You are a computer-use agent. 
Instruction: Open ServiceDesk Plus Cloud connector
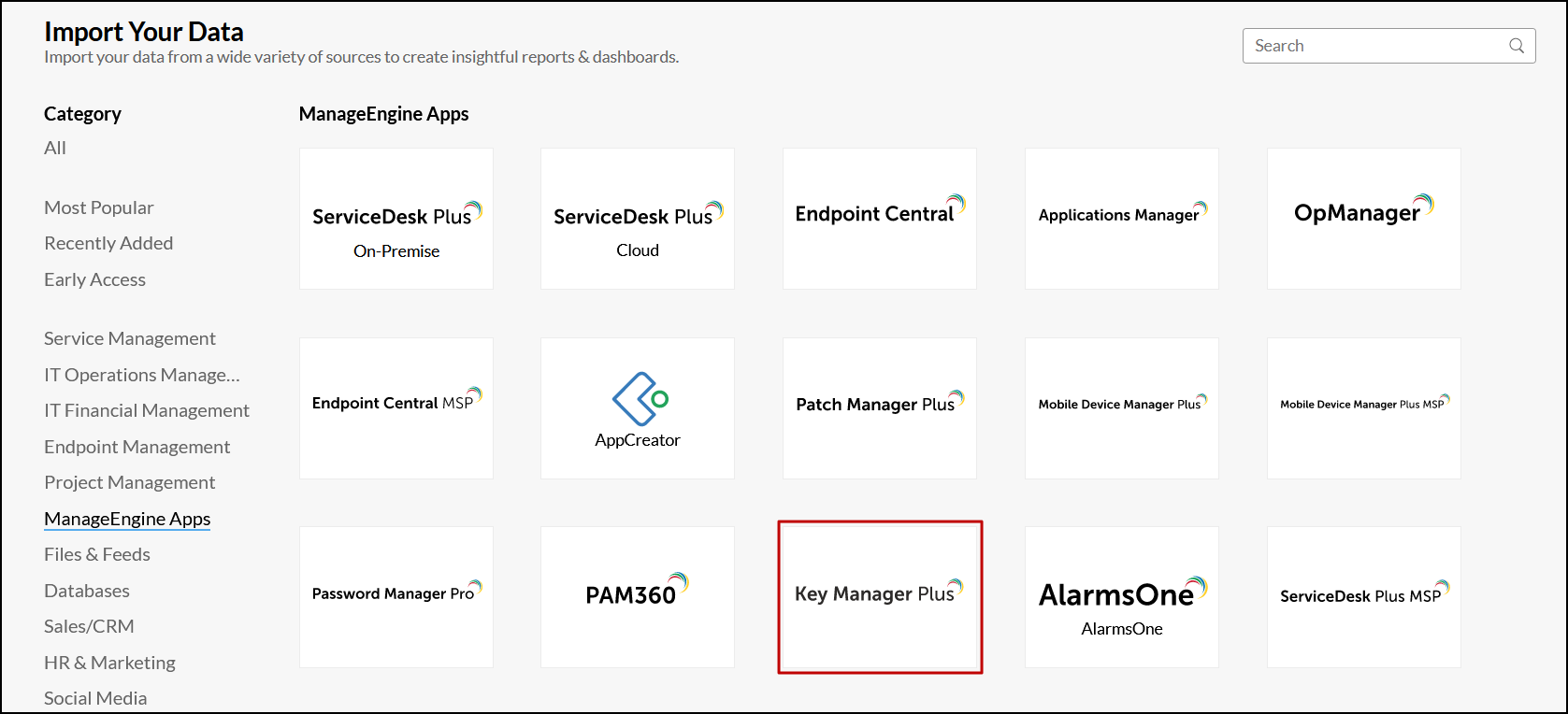pos(638,219)
